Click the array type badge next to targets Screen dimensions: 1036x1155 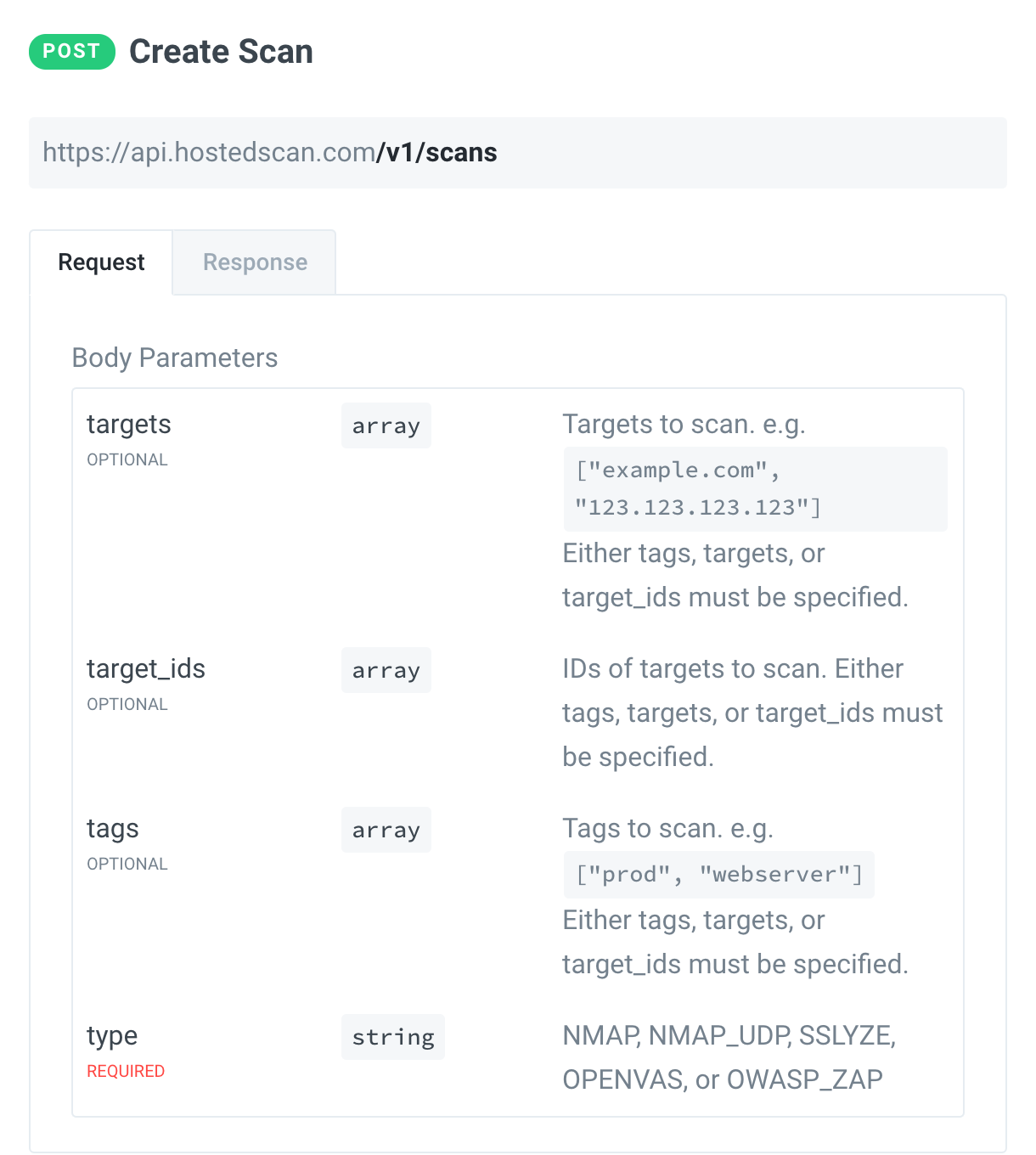(x=386, y=425)
